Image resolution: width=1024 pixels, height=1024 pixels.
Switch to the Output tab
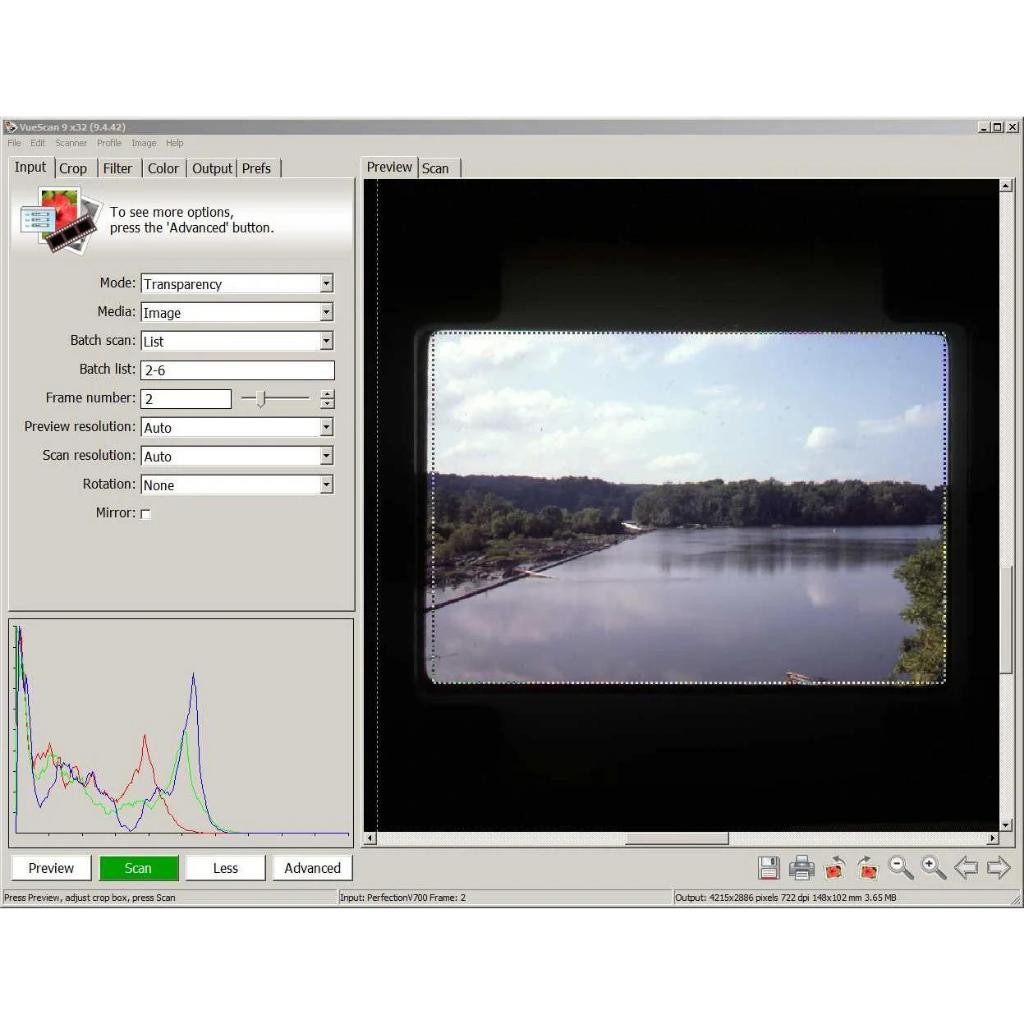click(x=212, y=168)
